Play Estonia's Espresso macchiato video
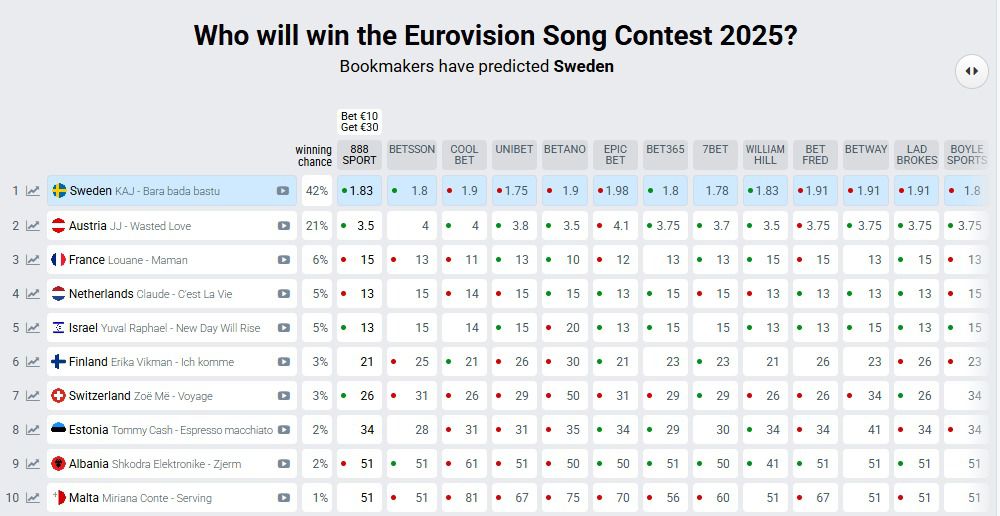1000x516 pixels. [283, 430]
